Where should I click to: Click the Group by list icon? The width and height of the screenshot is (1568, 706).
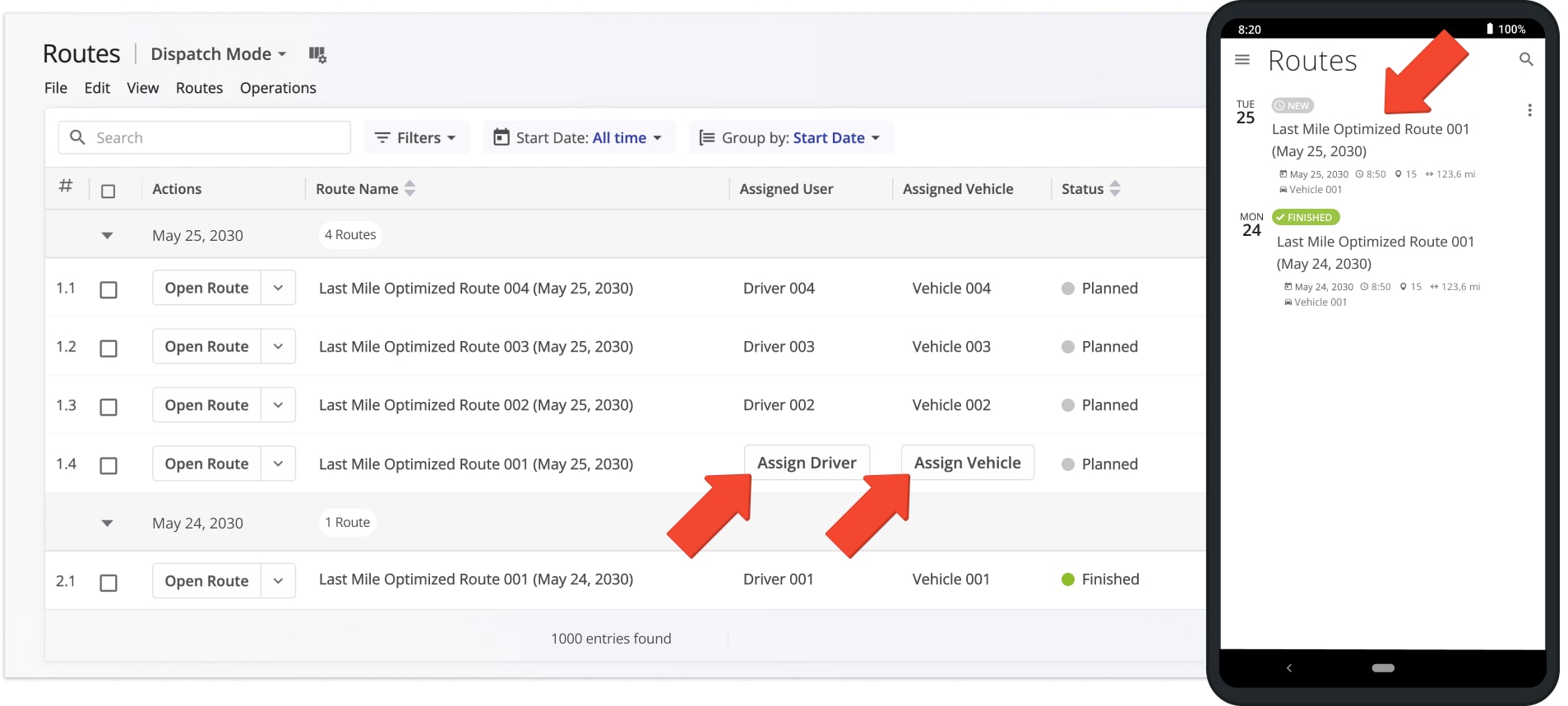pyautogui.click(x=706, y=137)
